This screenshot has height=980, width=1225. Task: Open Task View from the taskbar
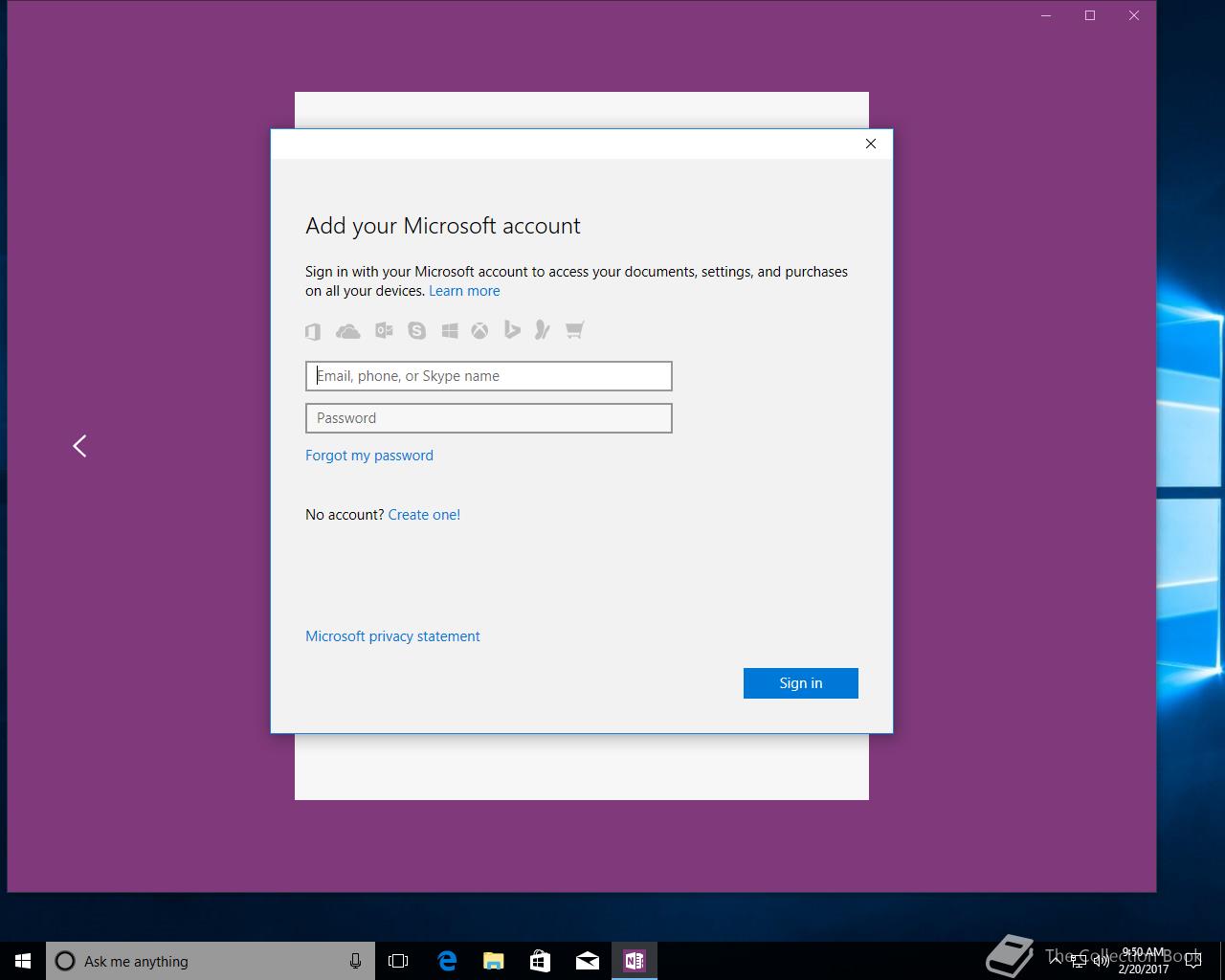(x=398, y=961)
